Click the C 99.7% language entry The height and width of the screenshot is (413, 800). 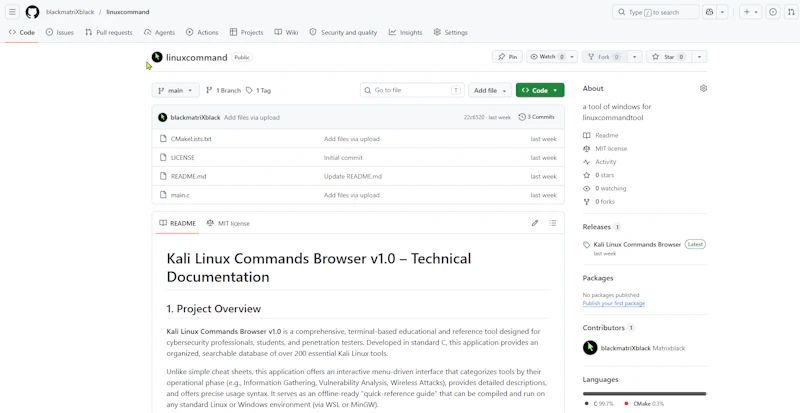click(599, 403)
